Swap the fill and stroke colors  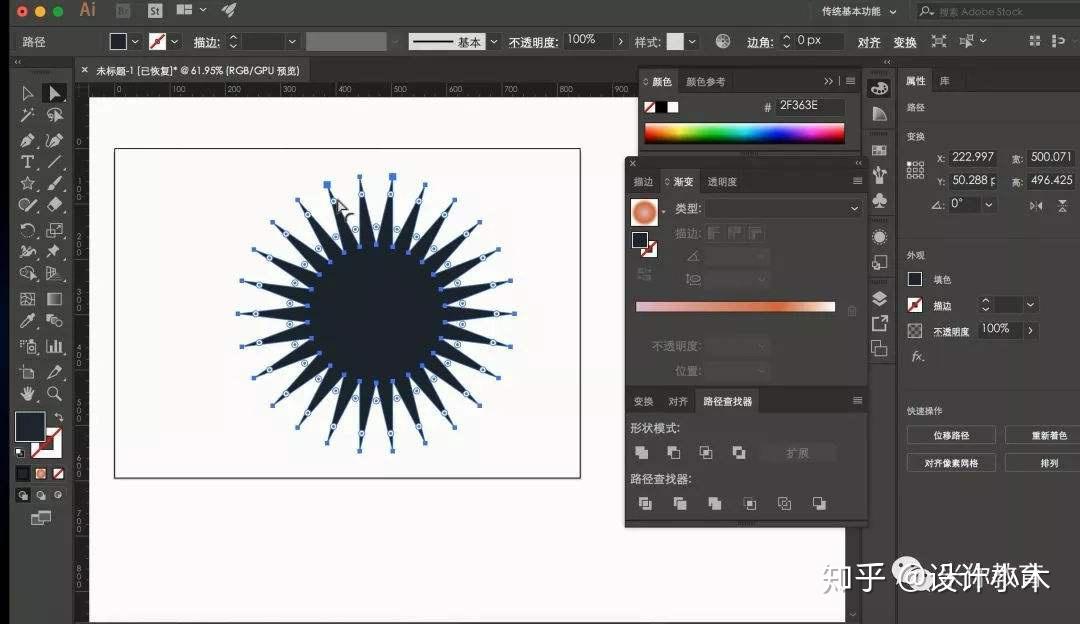[x=59, y=416]
